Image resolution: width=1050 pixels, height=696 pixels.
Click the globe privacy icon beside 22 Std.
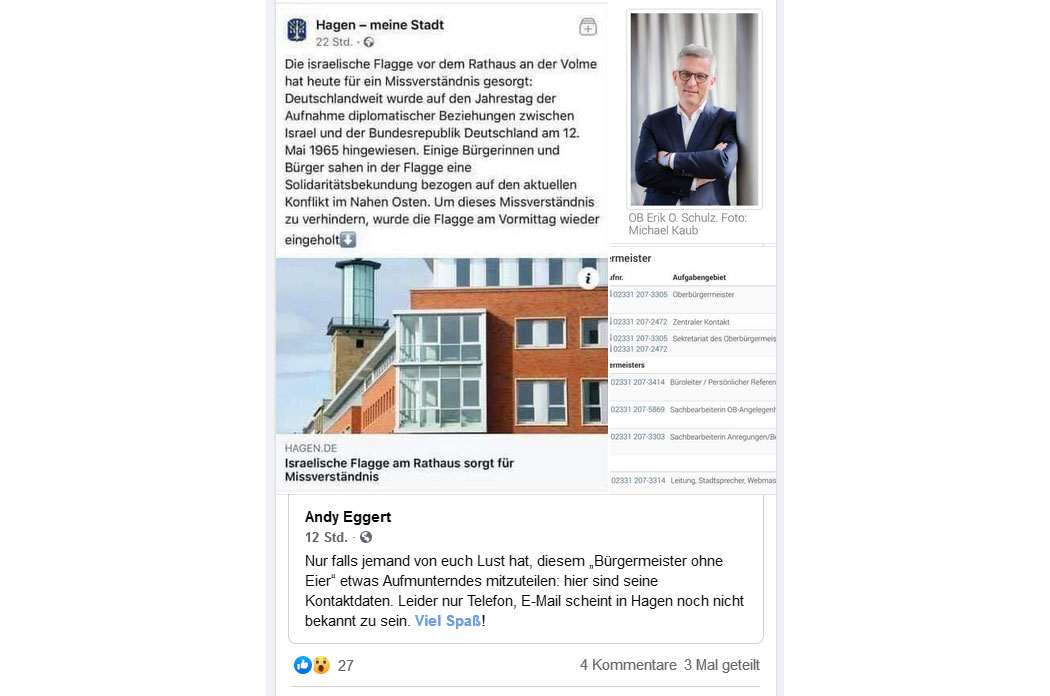pos(369,42)
